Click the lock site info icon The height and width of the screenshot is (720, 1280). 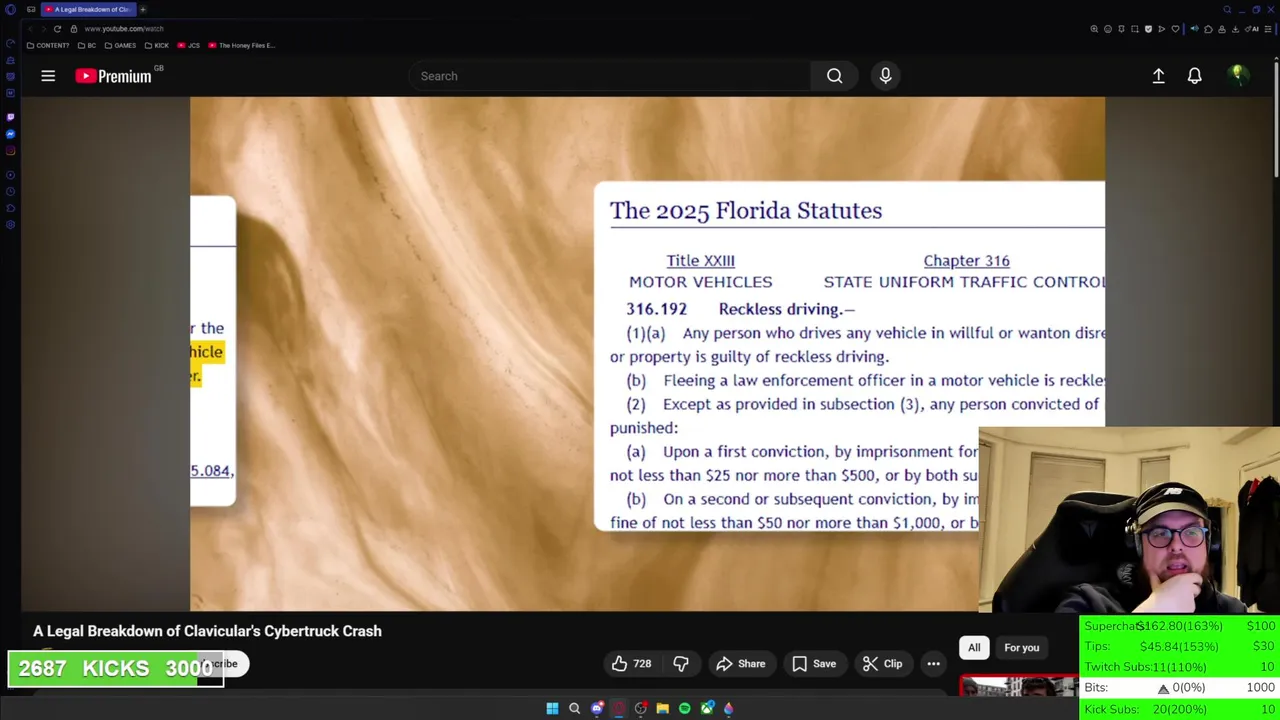pyautogui.click(x=73, y=29)
